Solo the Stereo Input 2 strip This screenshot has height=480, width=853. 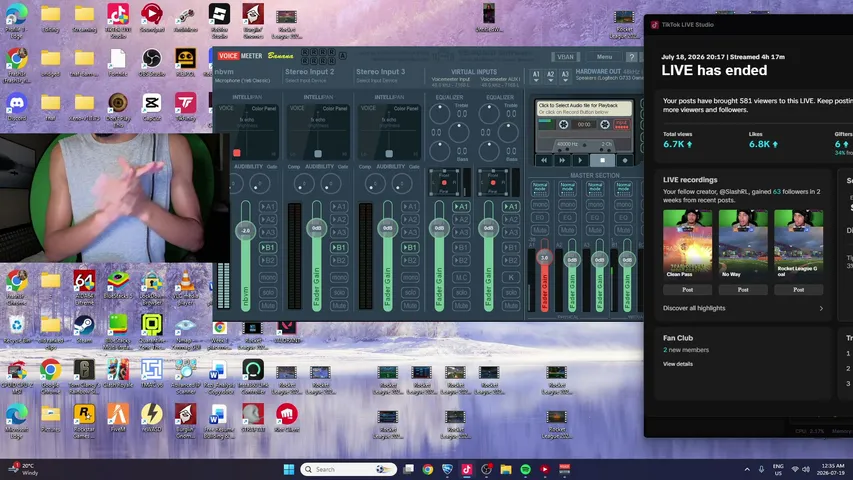click(x=339, y=292)
